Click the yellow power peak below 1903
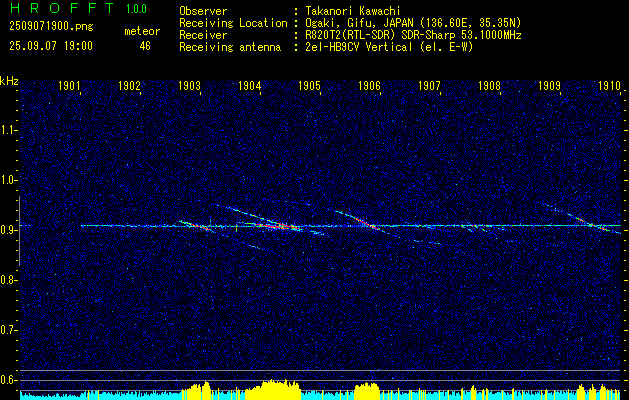Viewport: 629px width, 400px height. pyautogui.click(x=197, y=390)
